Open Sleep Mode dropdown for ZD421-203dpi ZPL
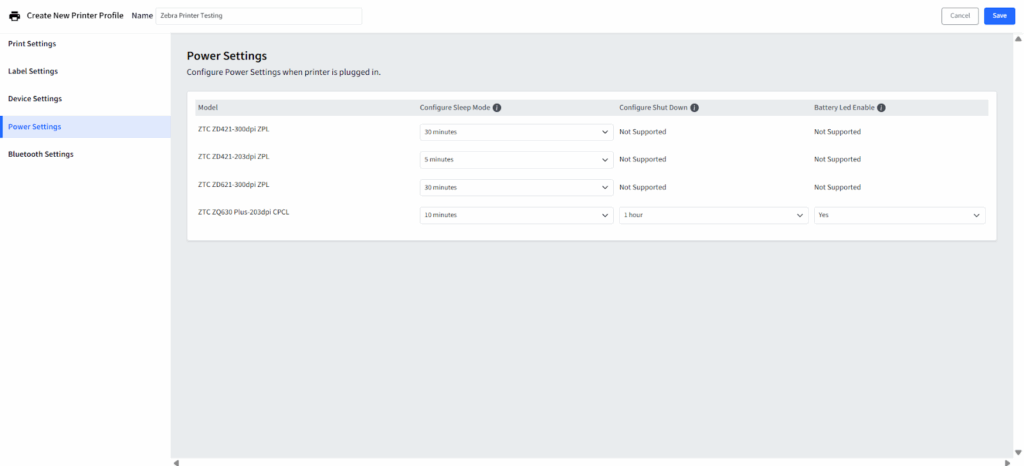The height and width of the screenshot is (466, 1024). (516, 159)
